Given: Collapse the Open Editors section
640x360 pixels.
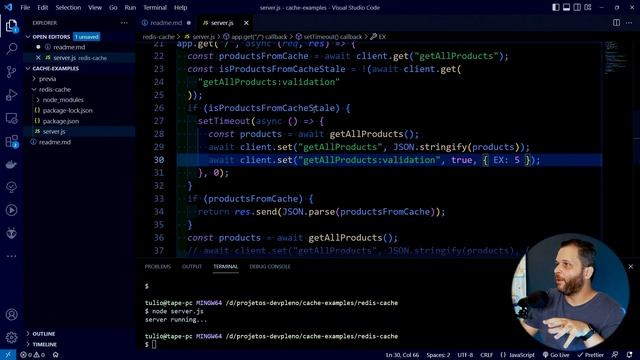Looking at the screenshot, I should click(51, 37).
